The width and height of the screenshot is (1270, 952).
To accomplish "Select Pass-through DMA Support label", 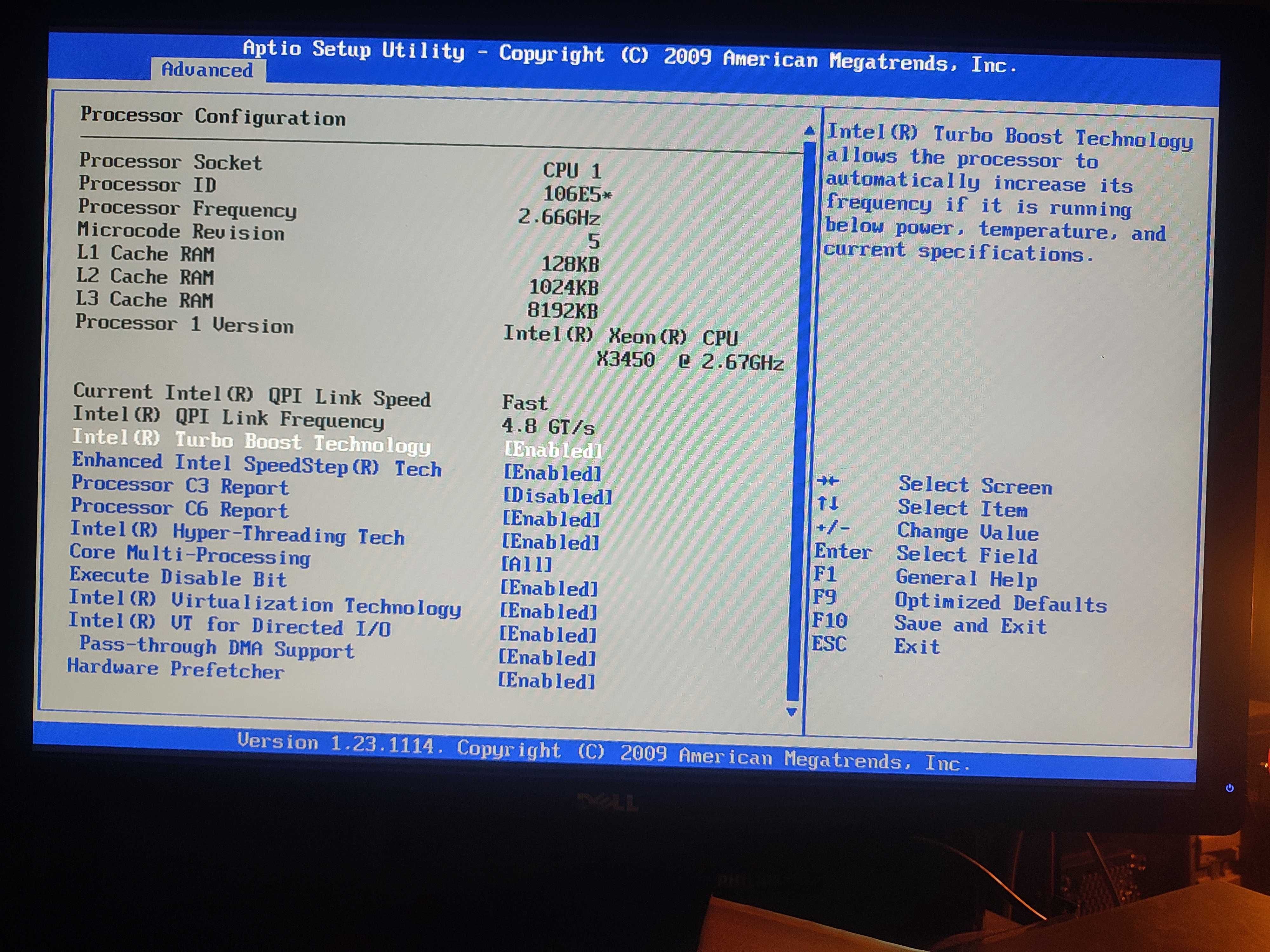I will 217,647.
